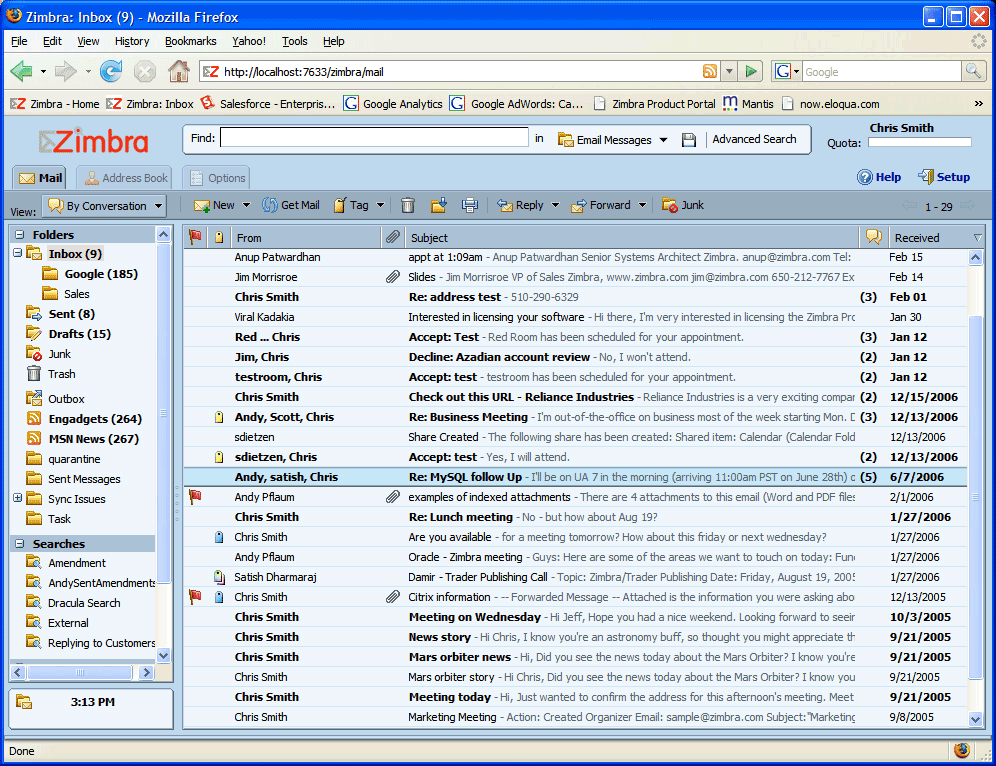Open the Email Messages search type dropdown
The image size is (996, 766).
click(612, 140)
